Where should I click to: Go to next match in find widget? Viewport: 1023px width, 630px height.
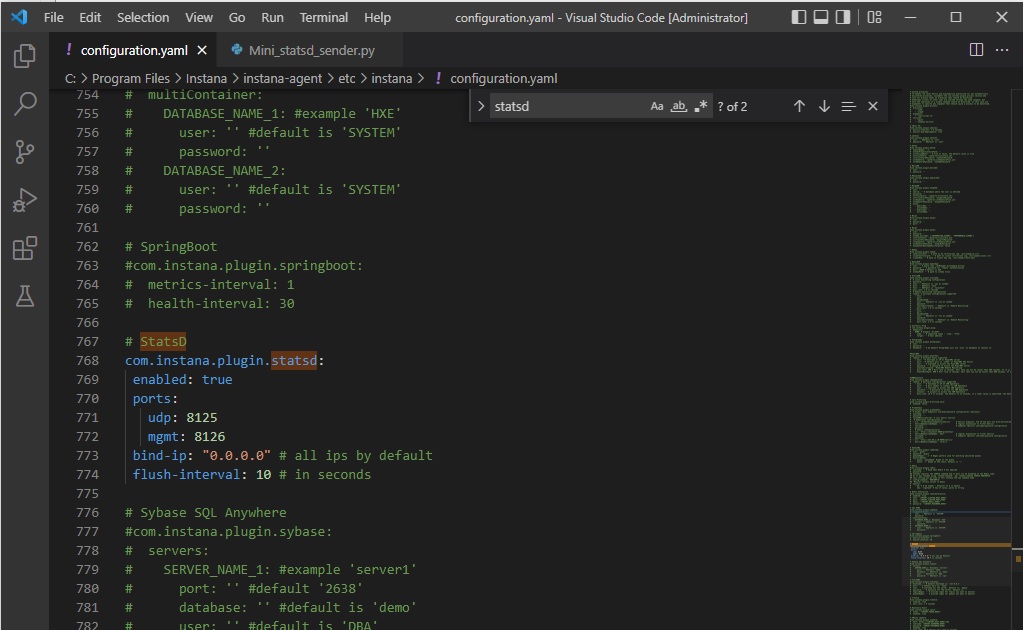(x=824, y=106)
